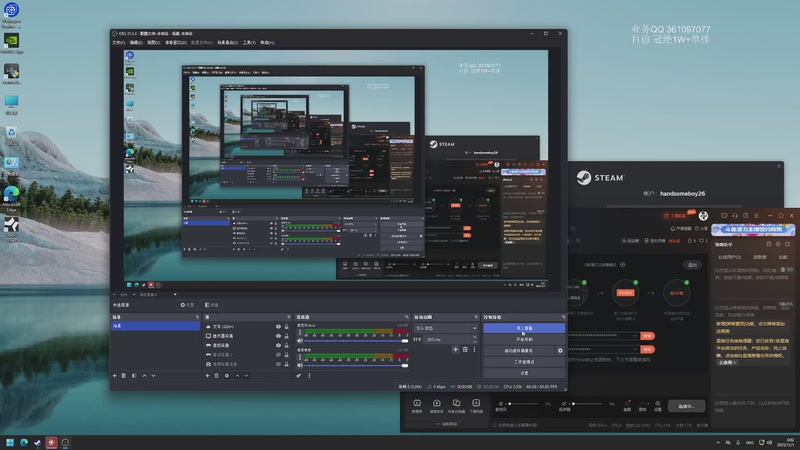The width and height of the screenshot is (800, 450).
Task: Open 帮助(H) menu in OBS
Action: [267, 43]
